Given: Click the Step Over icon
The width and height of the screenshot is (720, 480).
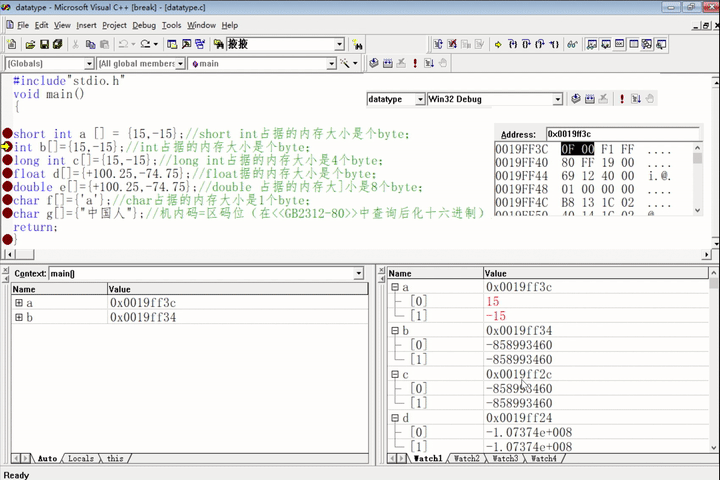Looking at the screenshot, I should [526, 44].
